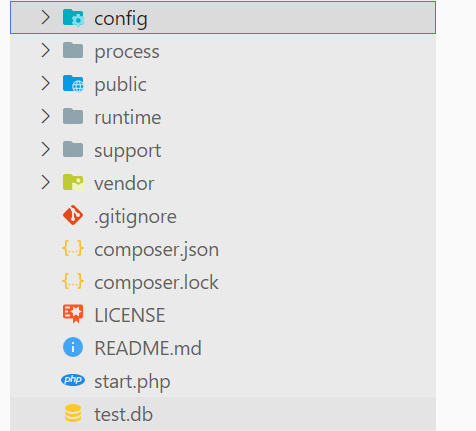Click the PHP logo icon for start.php
This screenshot has width=476, height=431.
pos(73,380)
